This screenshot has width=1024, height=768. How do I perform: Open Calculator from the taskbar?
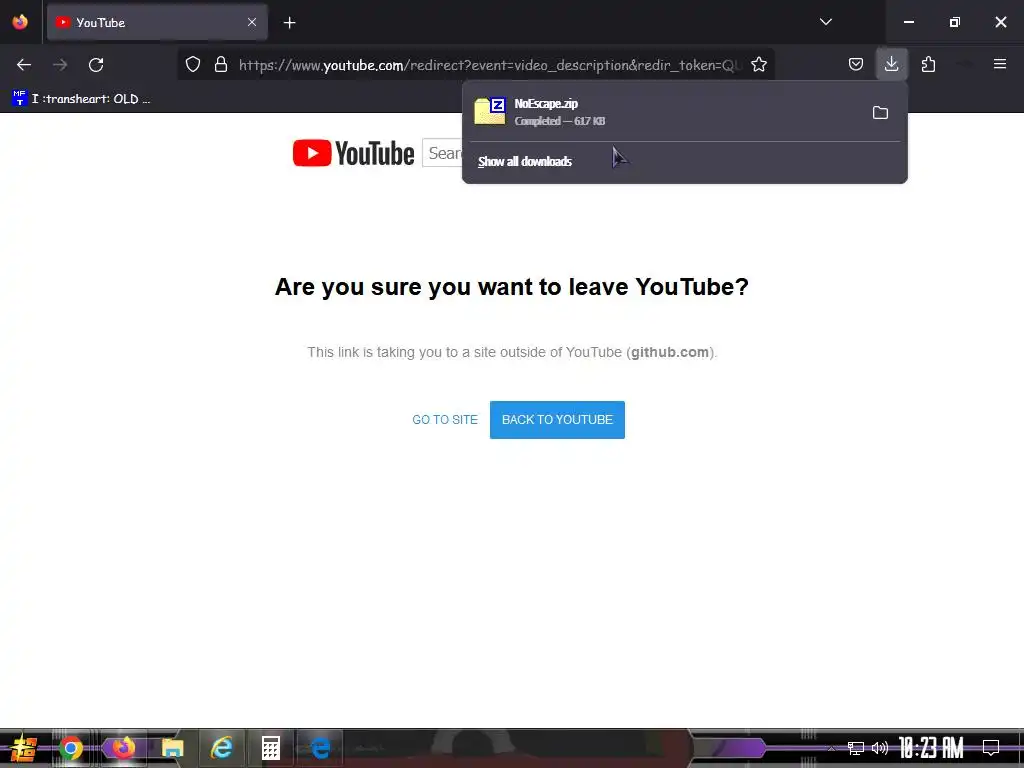tap(270, 748)
